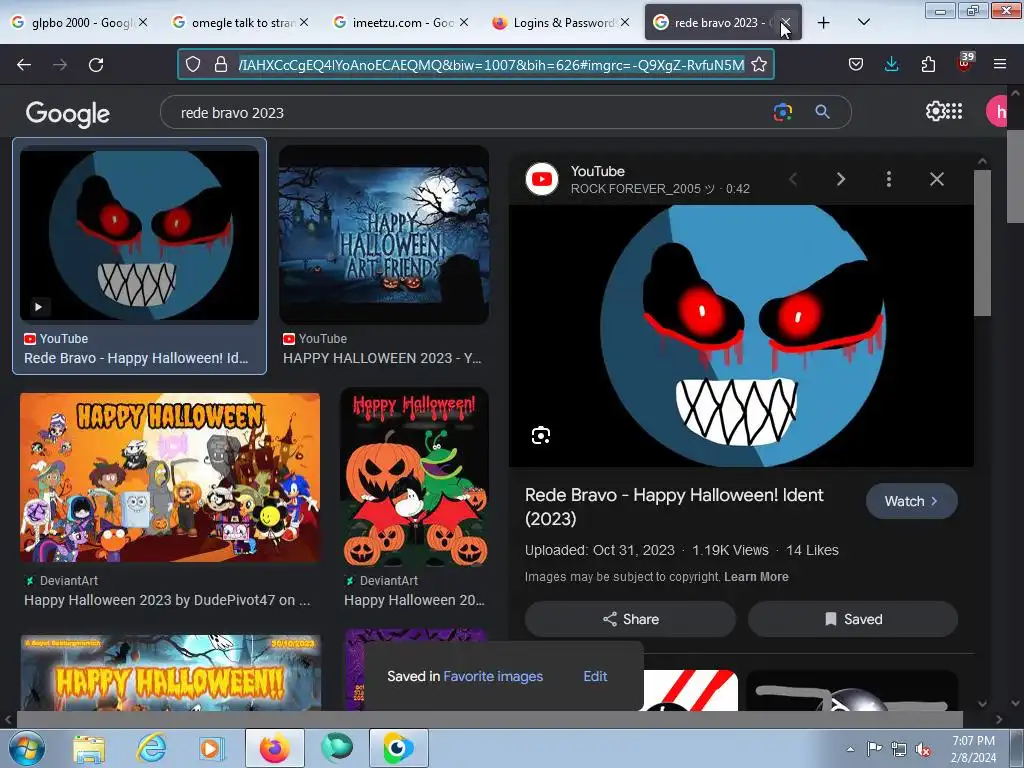The width and height of the screenshot is (1024, 768).
Task: Open File Explorer from the taskbar
Action: point(89,748)
